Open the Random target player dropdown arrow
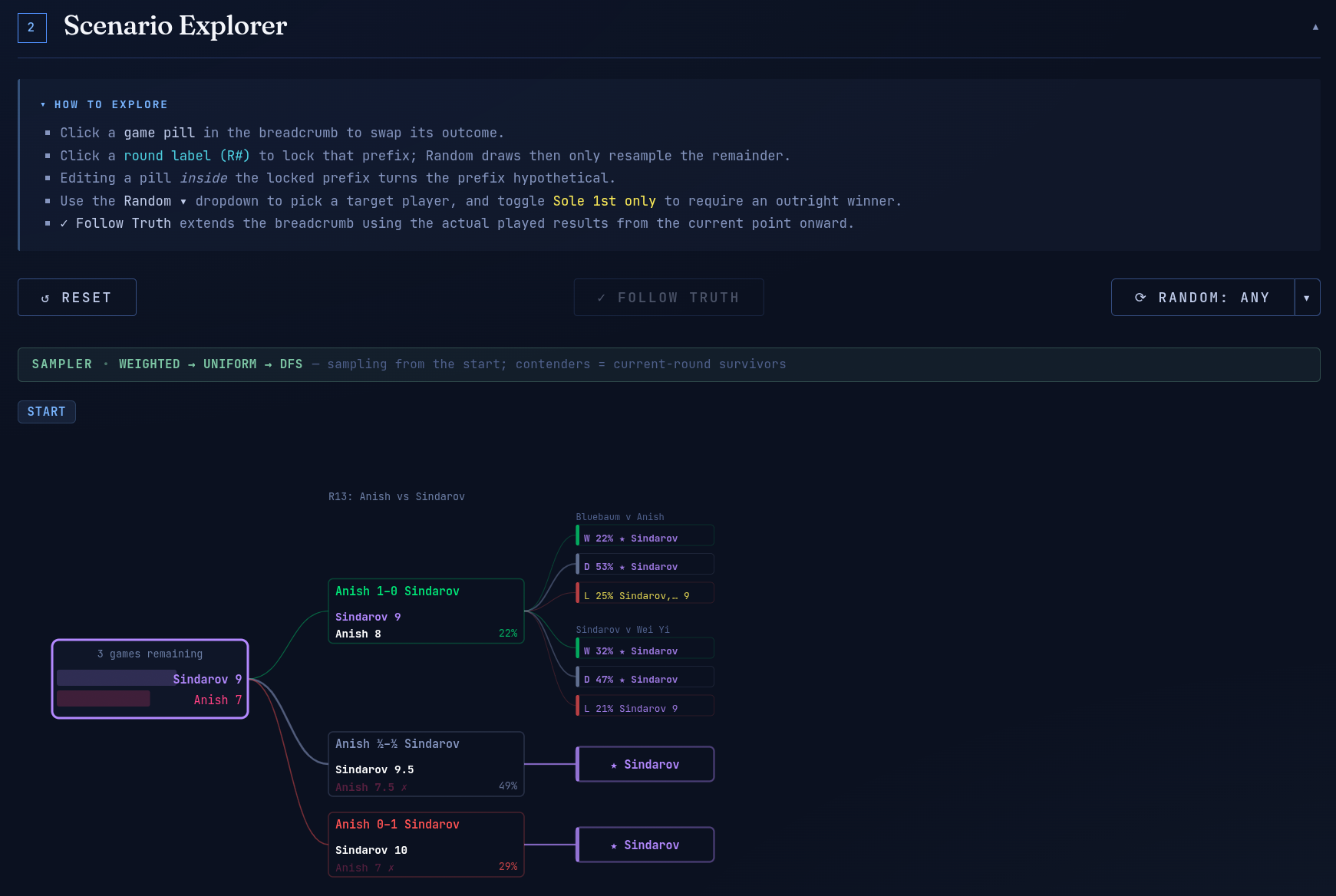 1307,298
